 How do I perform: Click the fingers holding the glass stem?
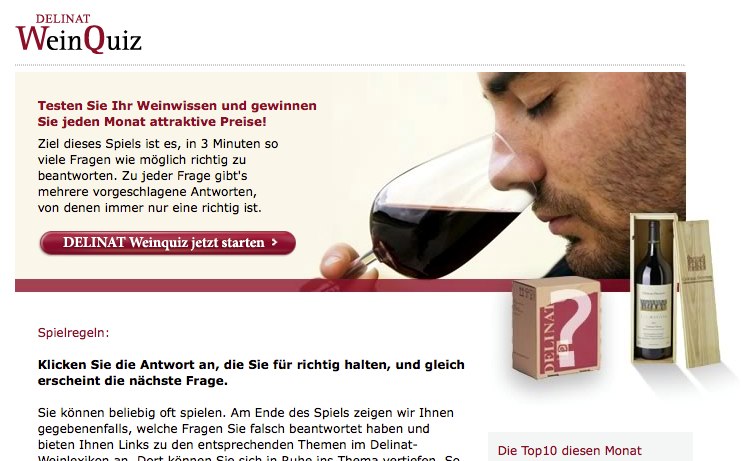point(348,262)
